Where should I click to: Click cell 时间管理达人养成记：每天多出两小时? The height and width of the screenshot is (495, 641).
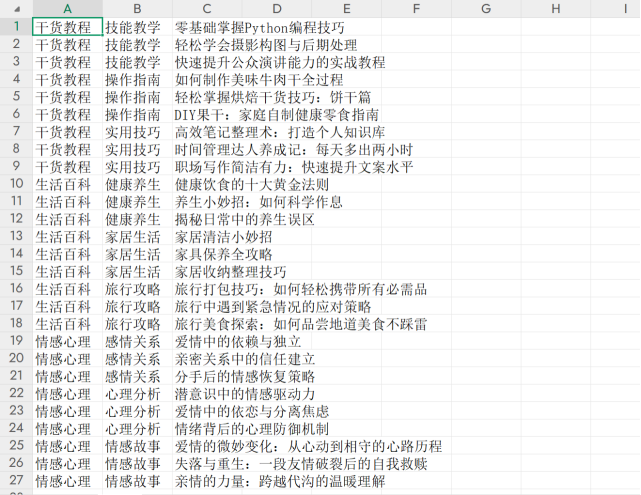click(x=294, y=150)
